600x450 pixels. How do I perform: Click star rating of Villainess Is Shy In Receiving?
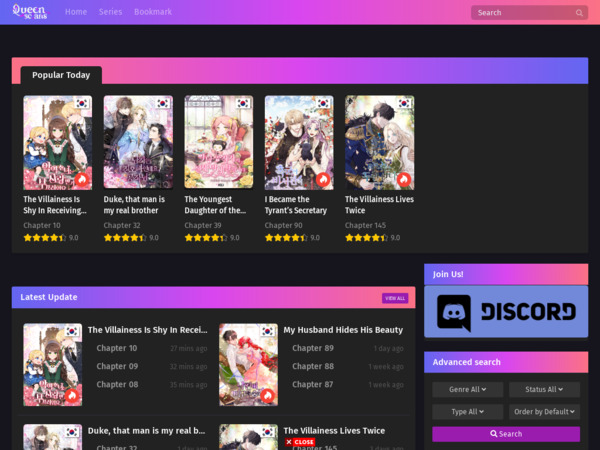44,238
